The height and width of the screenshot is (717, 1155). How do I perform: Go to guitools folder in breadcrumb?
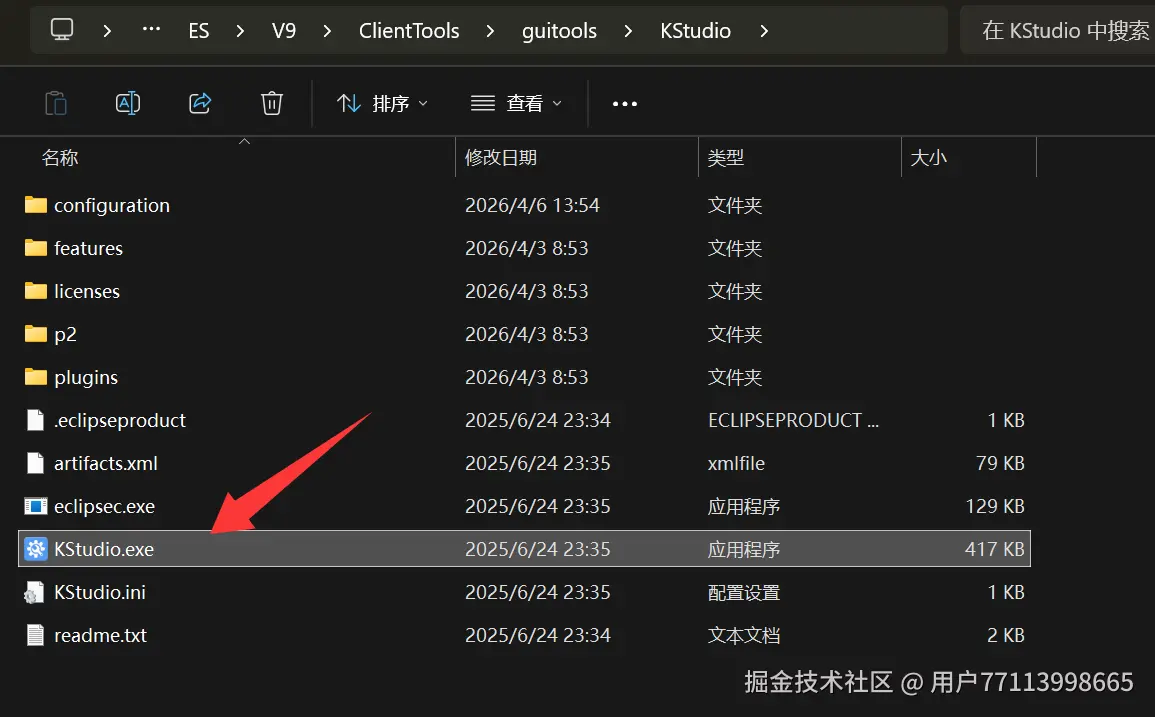[x=559, y=31]
